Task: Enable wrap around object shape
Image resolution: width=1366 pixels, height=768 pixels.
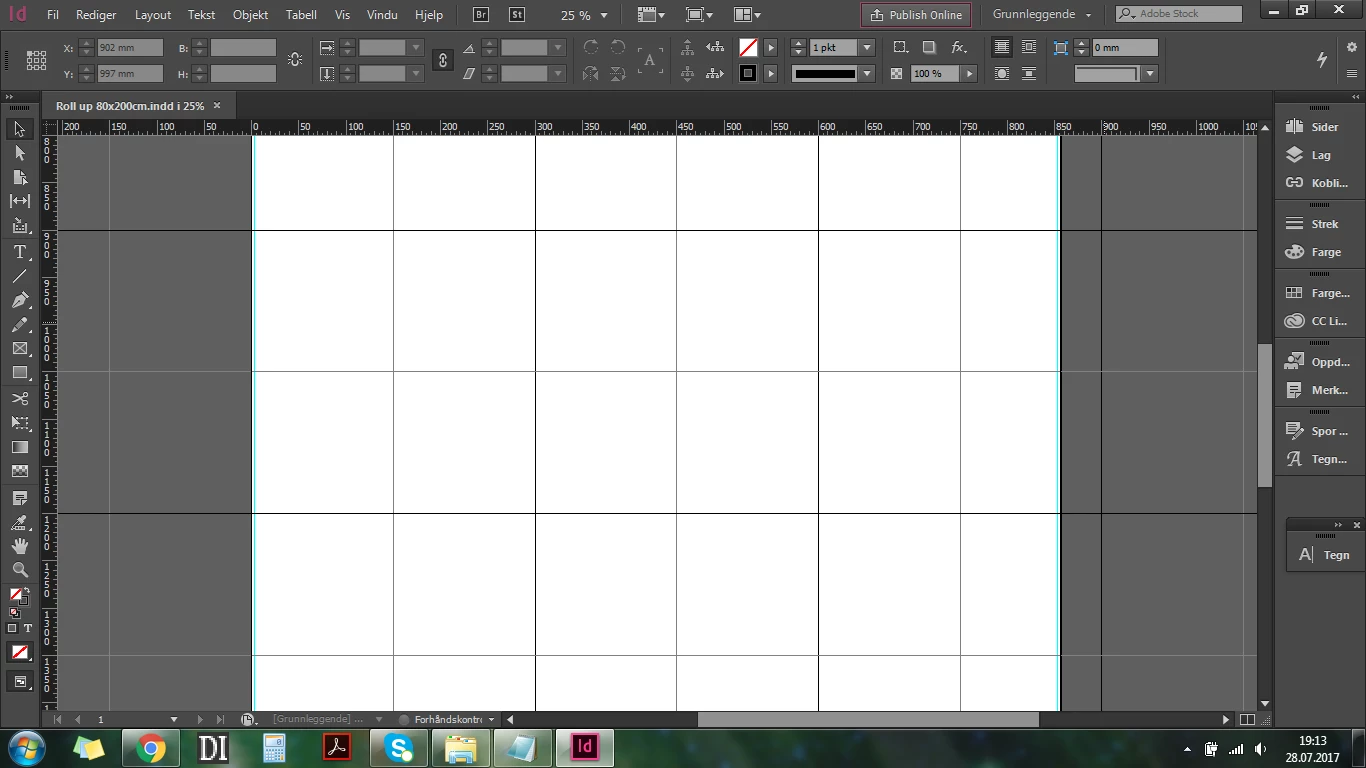Action: (x=1001, y=74)
